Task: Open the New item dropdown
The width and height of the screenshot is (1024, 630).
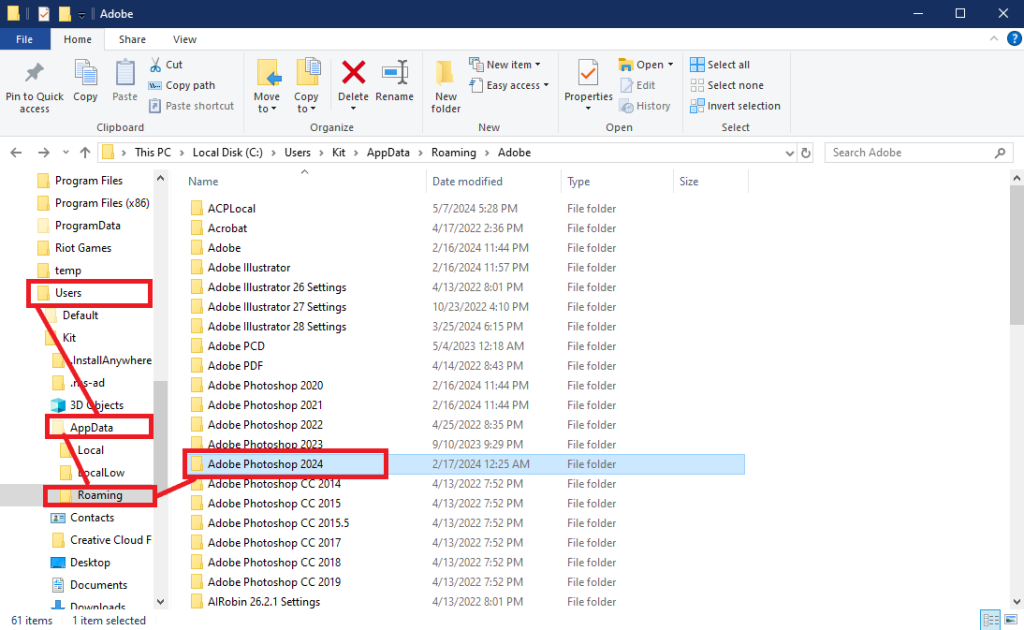Action: pyautogui.click(x=508, y=63)
